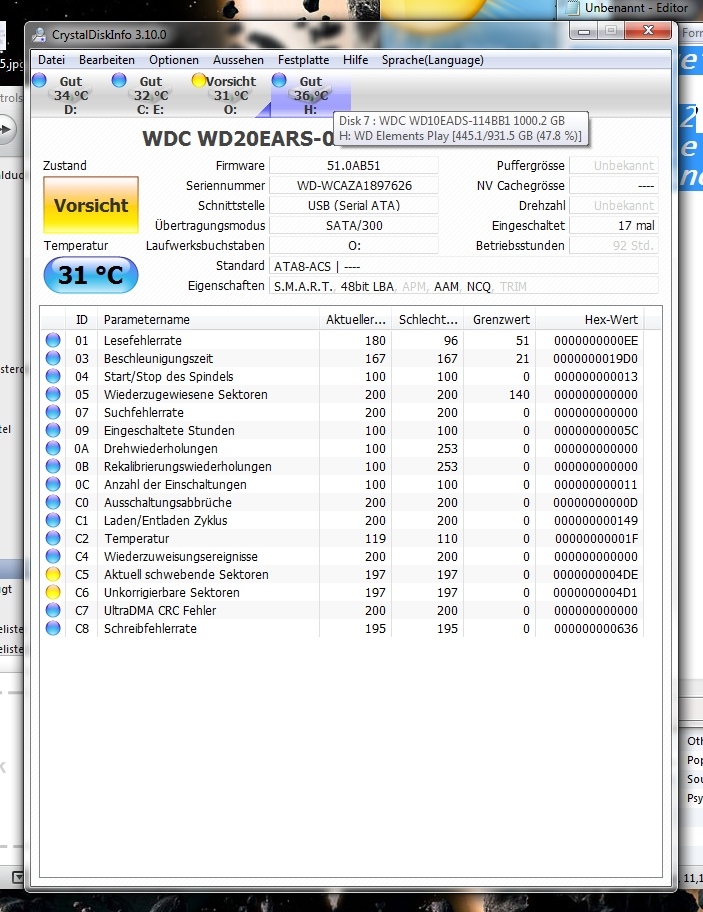Click the Grenzwert column header
The width and height of the screenshot is (703, 912).
click(500, 319)
